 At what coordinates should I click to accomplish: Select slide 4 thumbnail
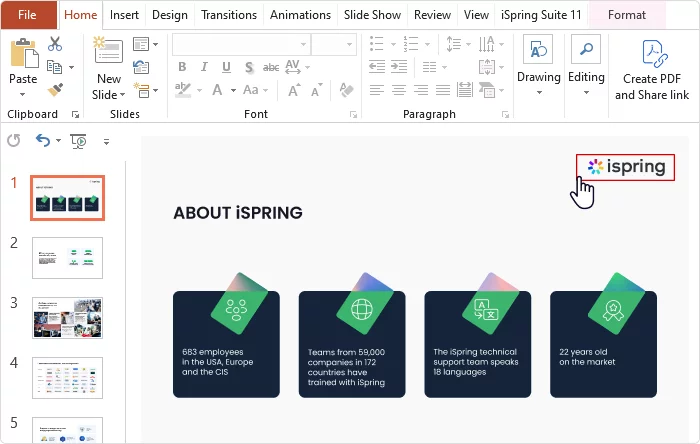(67, 378)
